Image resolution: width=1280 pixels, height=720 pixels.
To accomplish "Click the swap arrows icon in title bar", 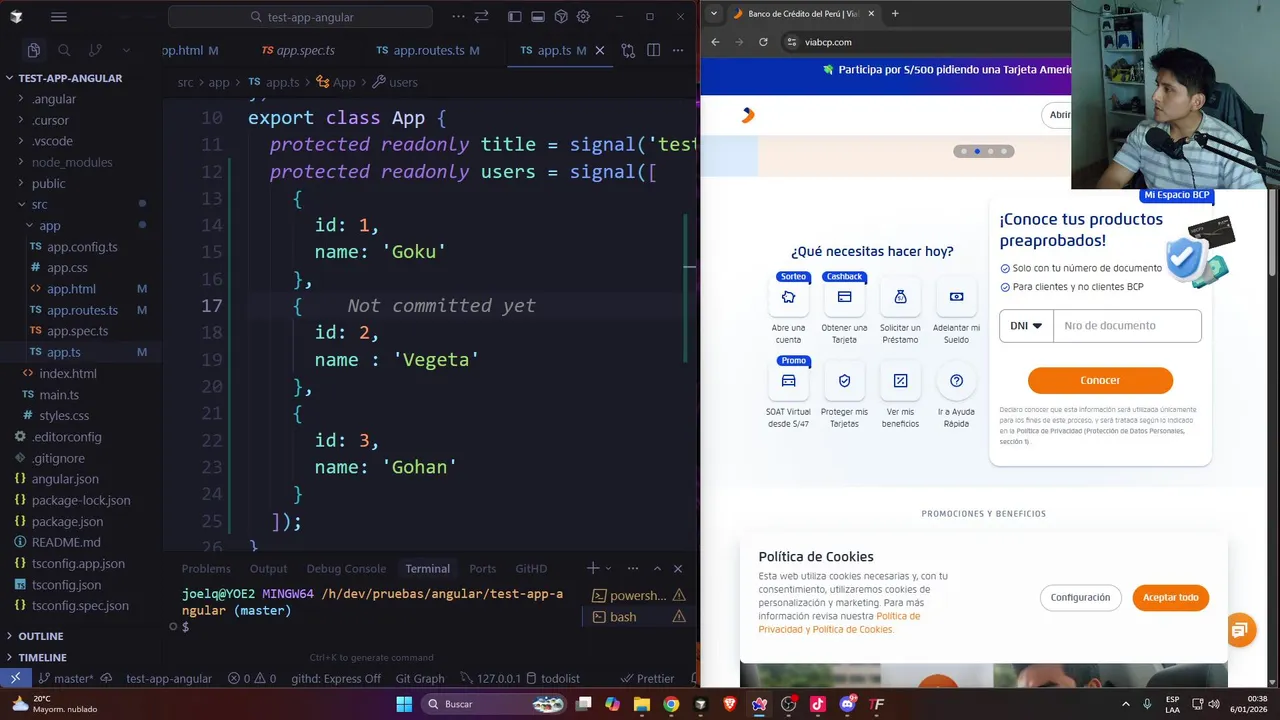I will pyautogui.click(x=482, y=17).
